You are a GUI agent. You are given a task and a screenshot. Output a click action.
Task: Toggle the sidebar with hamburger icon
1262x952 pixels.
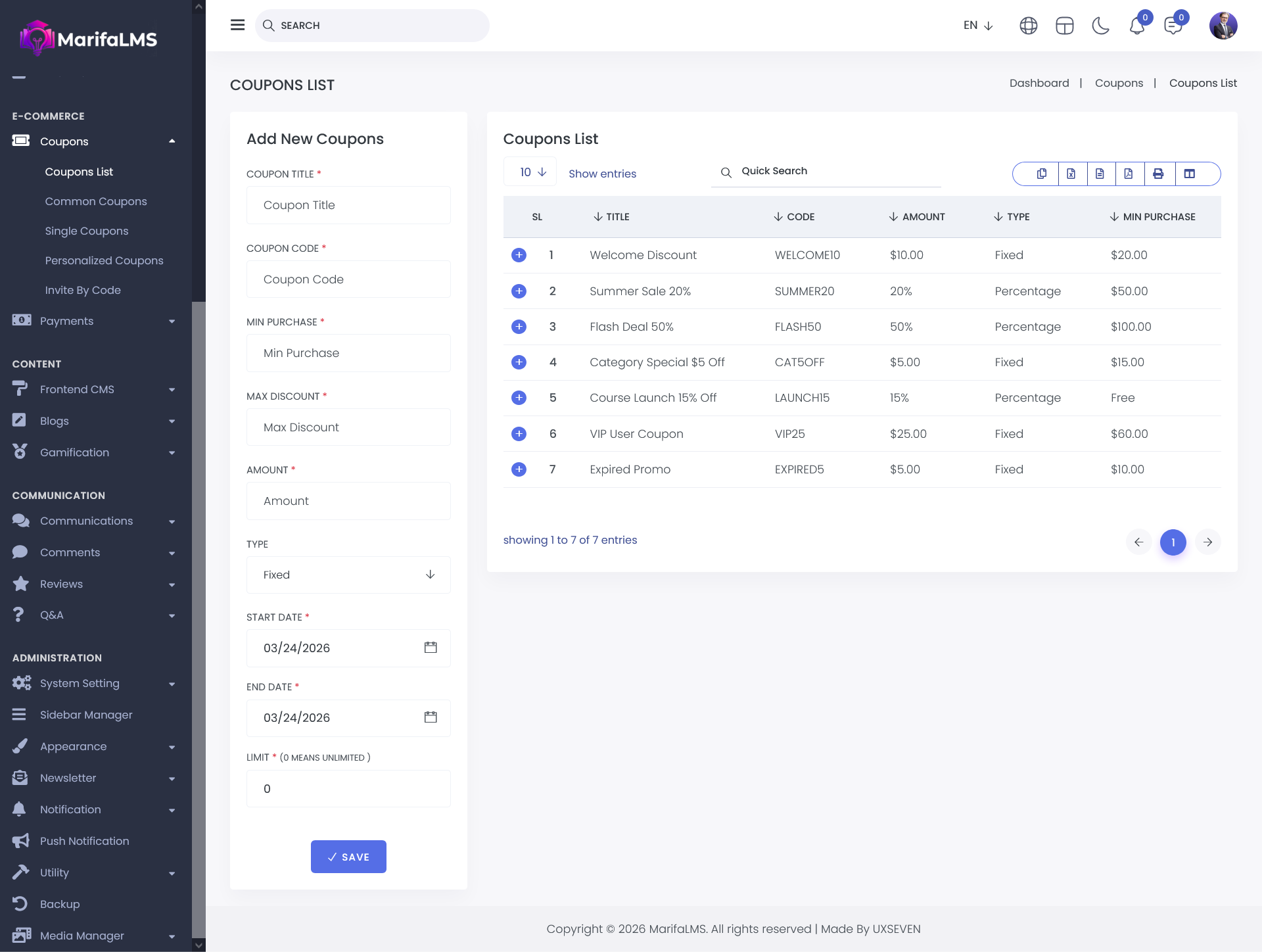point(237,25)
